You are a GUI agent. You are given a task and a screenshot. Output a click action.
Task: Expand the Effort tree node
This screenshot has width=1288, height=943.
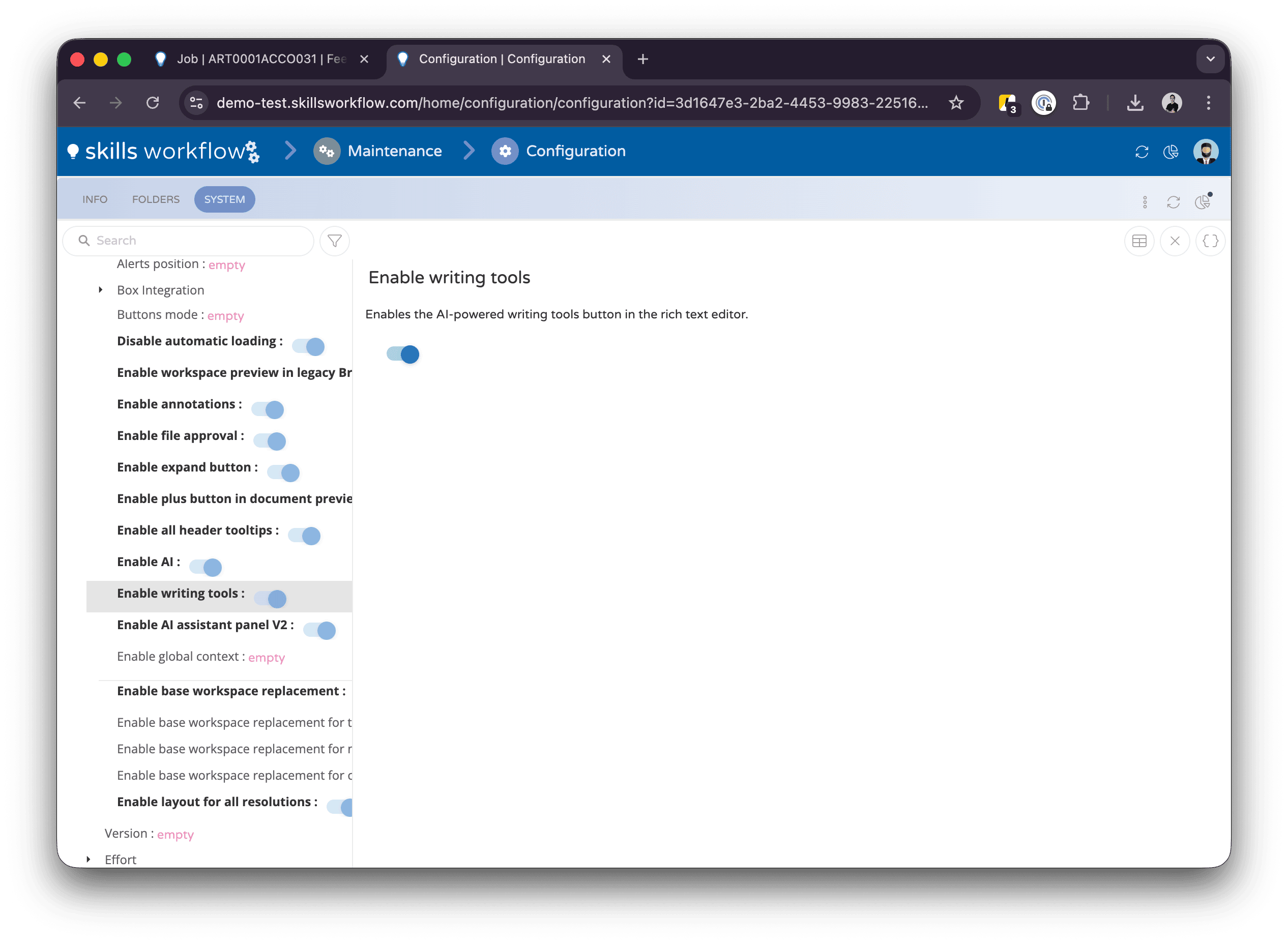(89, 859)
